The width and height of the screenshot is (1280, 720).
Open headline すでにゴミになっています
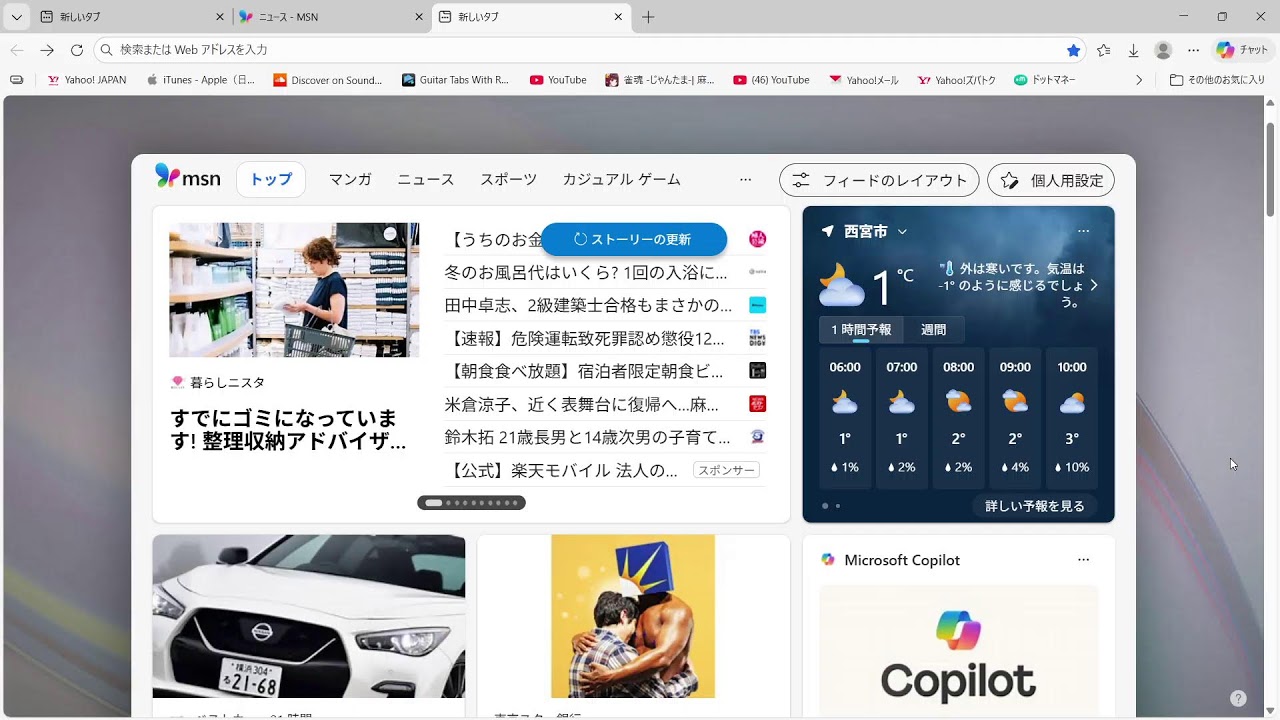click(288, 430)
